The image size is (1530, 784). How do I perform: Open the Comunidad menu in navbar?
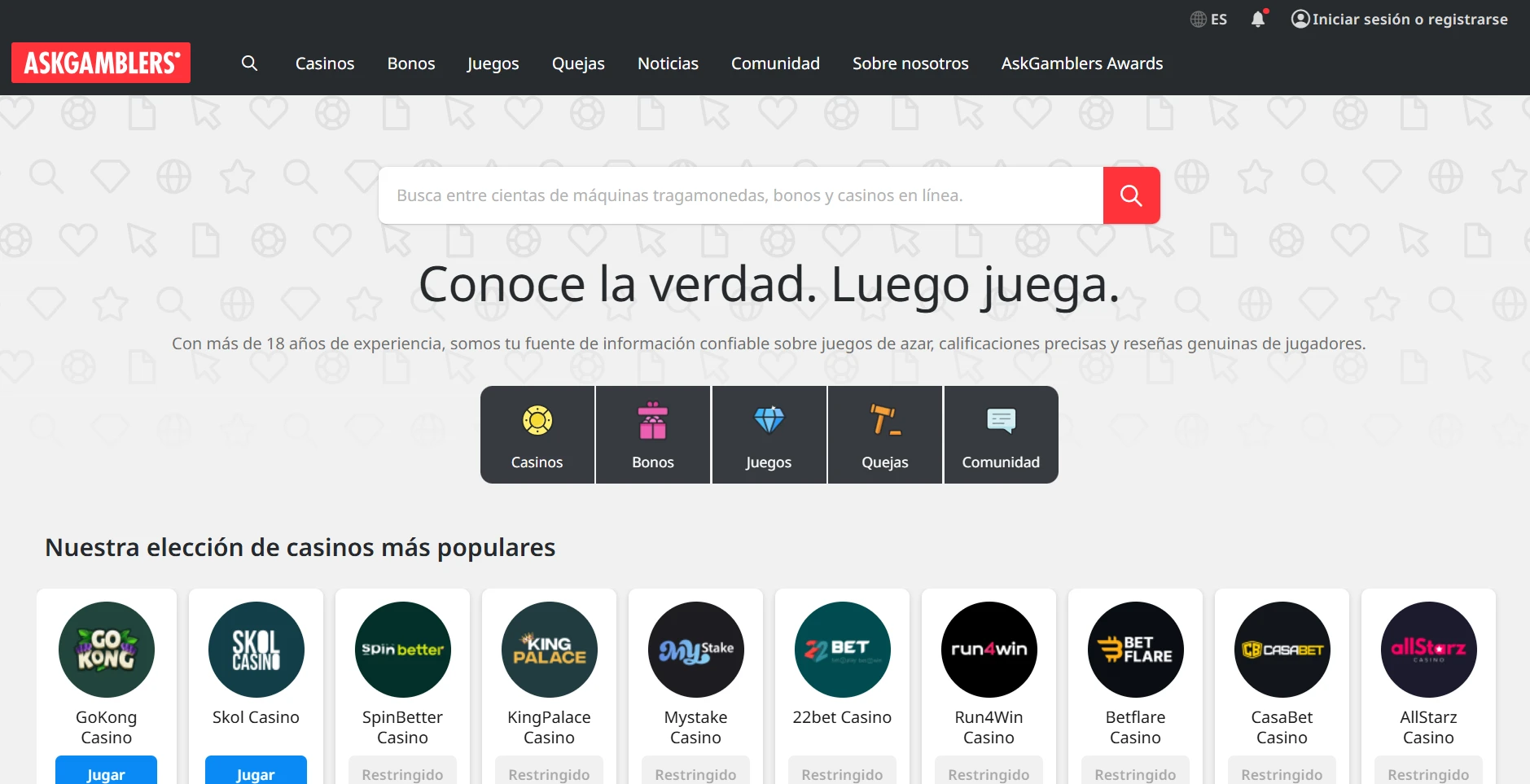[x=775, y=64]
